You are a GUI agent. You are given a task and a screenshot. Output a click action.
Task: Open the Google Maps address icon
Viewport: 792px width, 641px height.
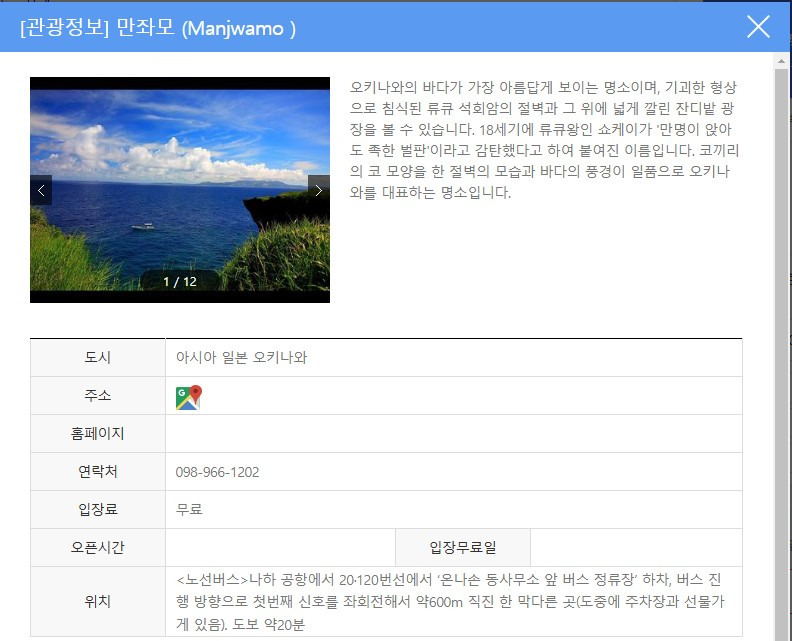pyautogui.click(x=189, y=398)
